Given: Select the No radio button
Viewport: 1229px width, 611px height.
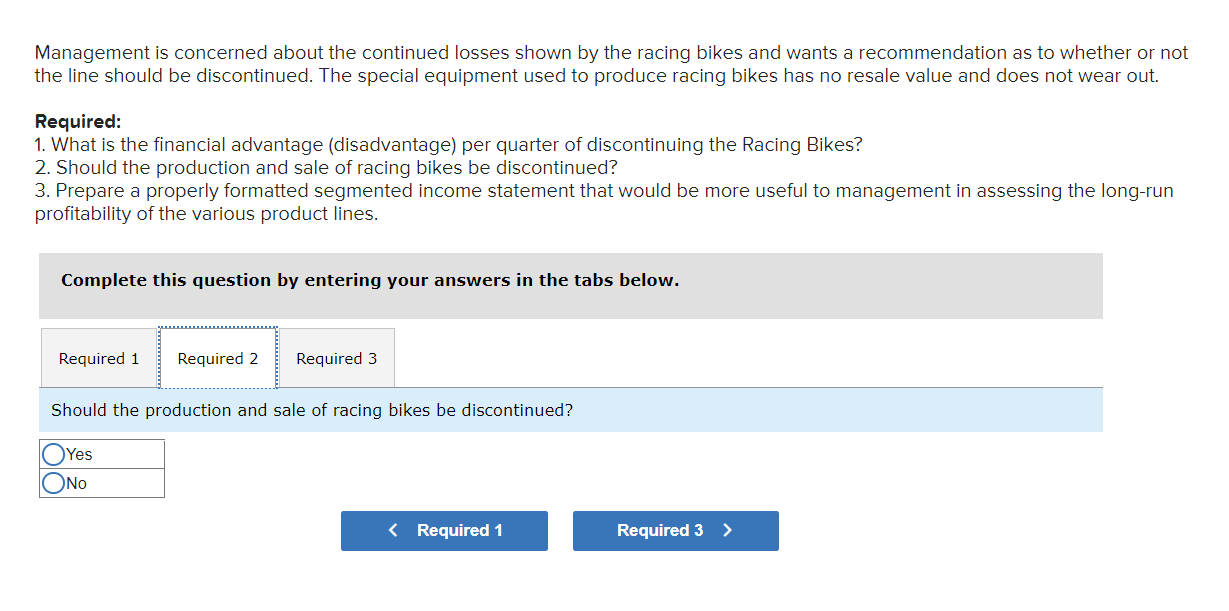Looking at the screenshot, I should (53, 483).
